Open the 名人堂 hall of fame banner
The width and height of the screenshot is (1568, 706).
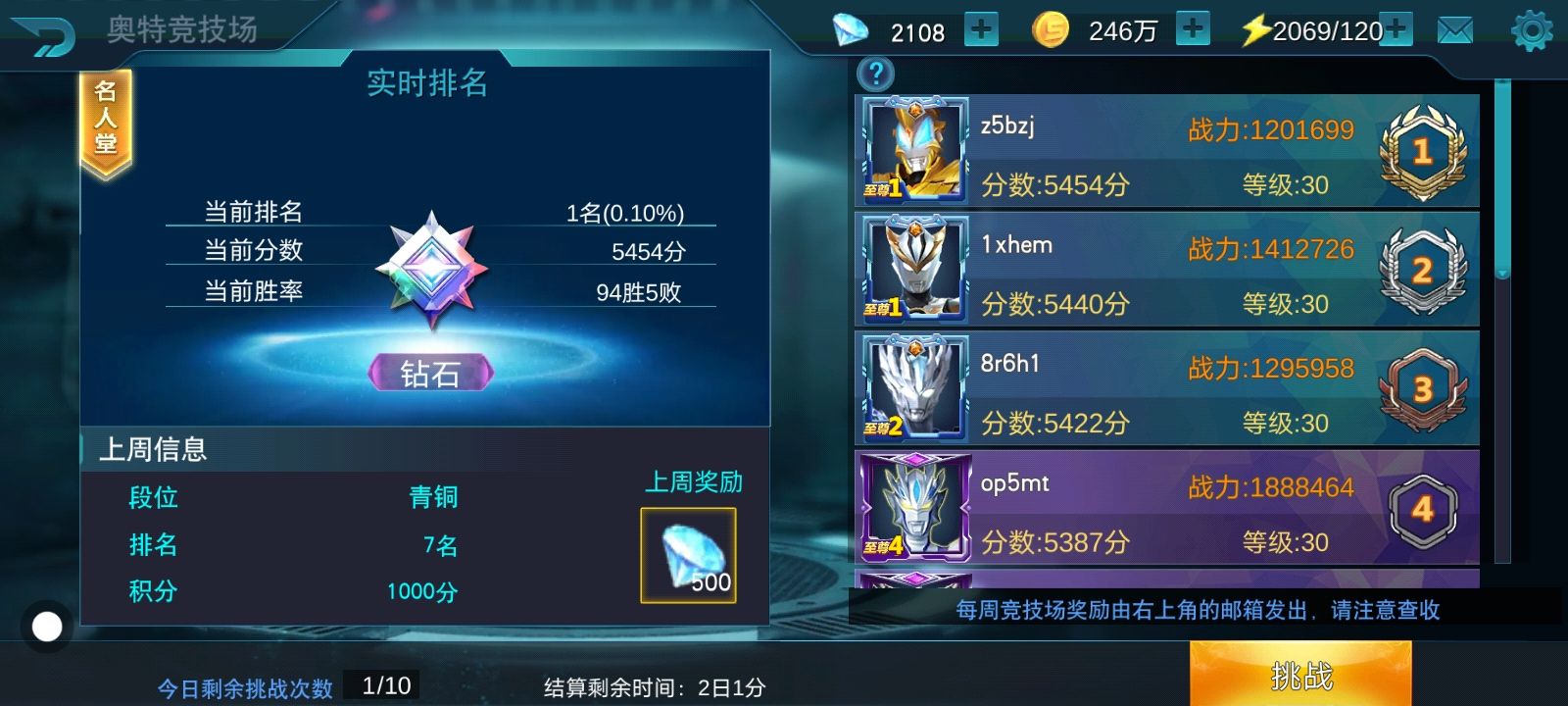106,124
